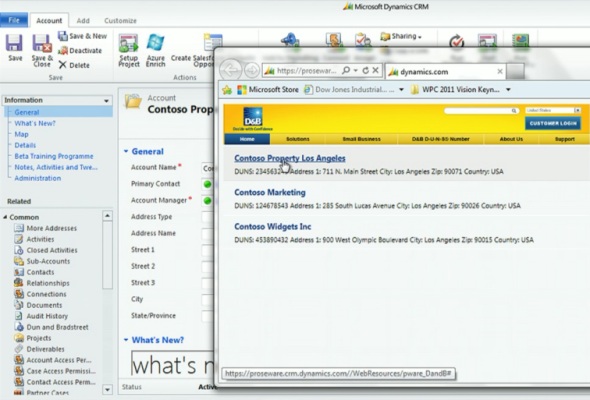
Task: Open Dun and Bradstreet related item
Action: click(51, 327)
